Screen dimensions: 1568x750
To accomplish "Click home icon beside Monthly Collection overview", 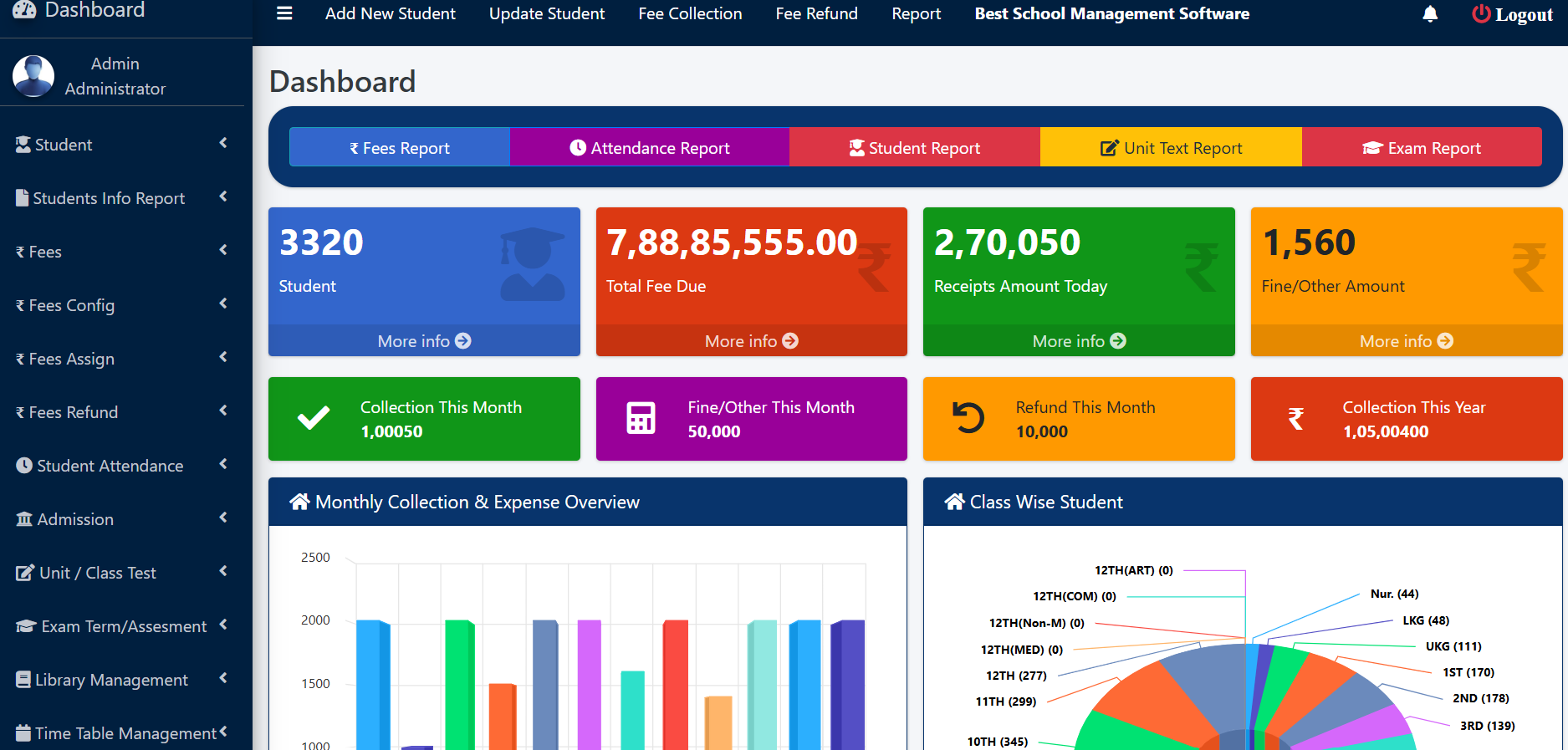I will 299,502.
